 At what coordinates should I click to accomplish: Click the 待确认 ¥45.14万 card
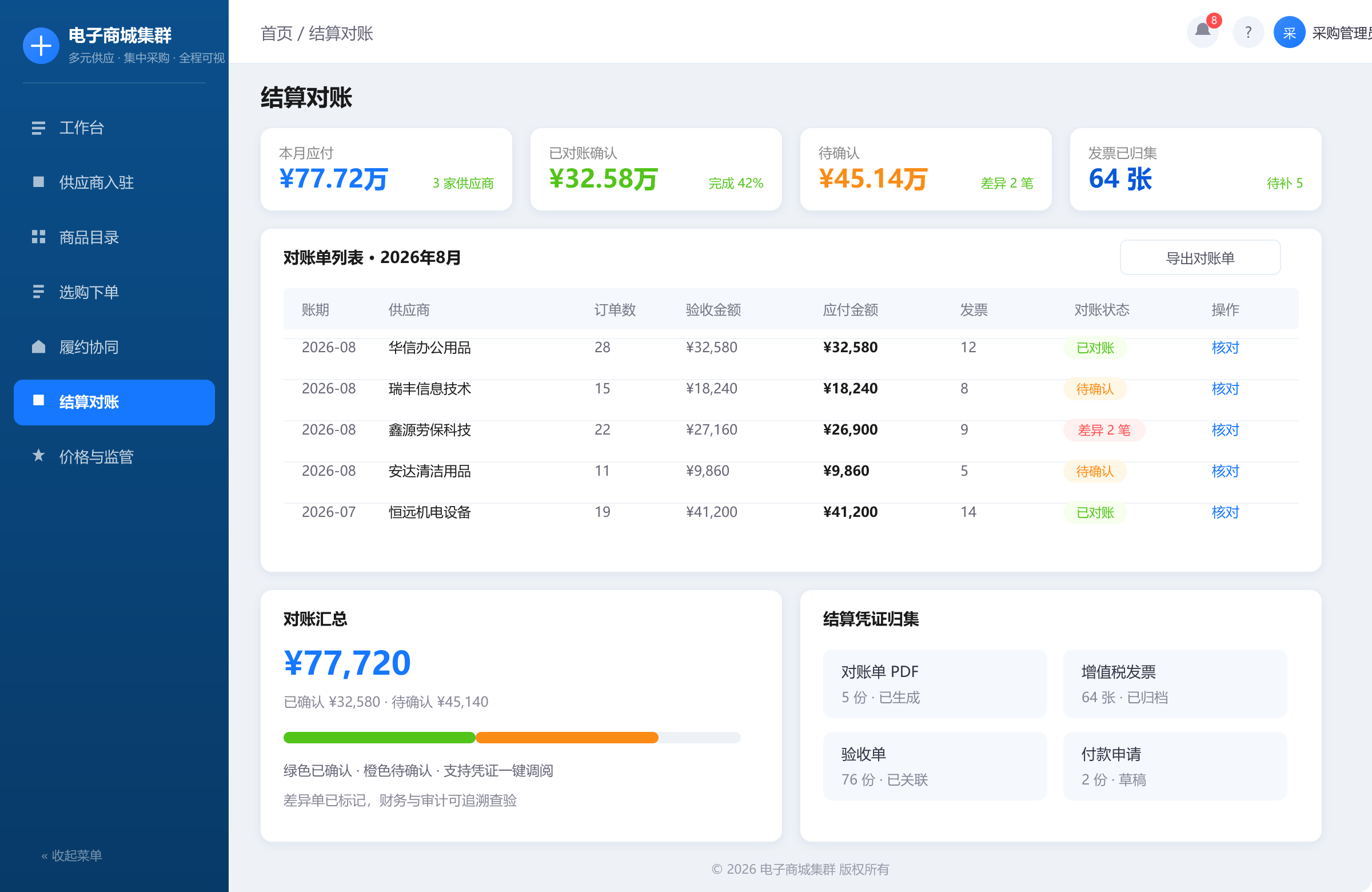[x=926, y=169]
